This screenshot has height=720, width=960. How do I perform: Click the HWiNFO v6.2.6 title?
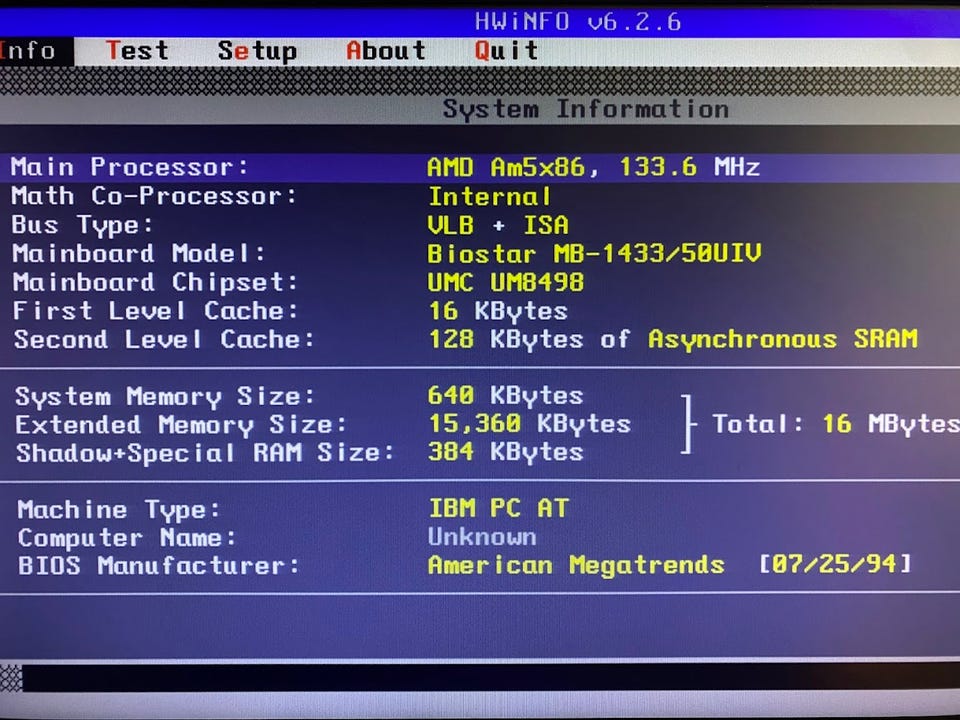click(578, 22)
